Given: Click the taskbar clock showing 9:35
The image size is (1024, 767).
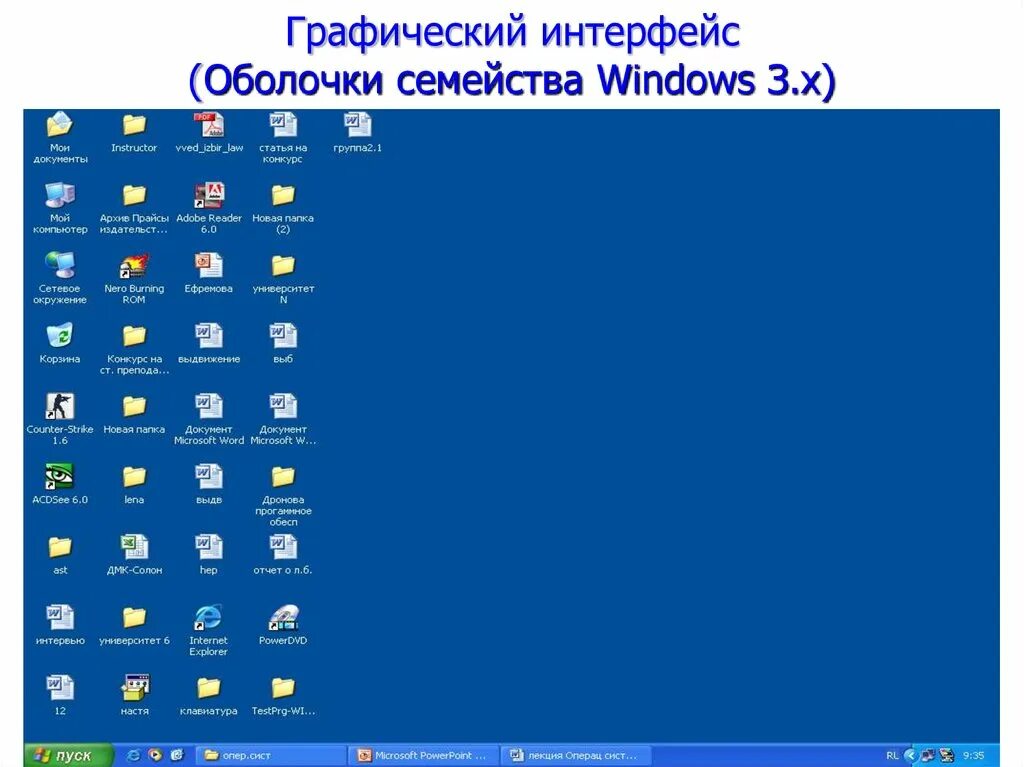Looking at the screenshot, I should 973,755.
